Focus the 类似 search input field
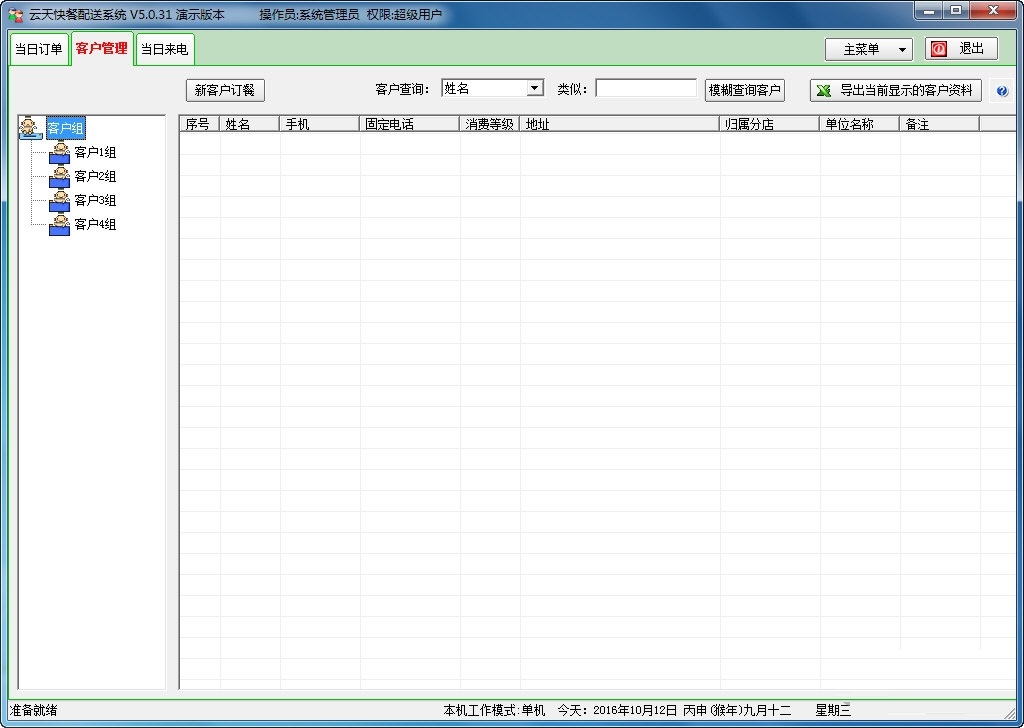The image size is (1024, 728). coord(646,88)
